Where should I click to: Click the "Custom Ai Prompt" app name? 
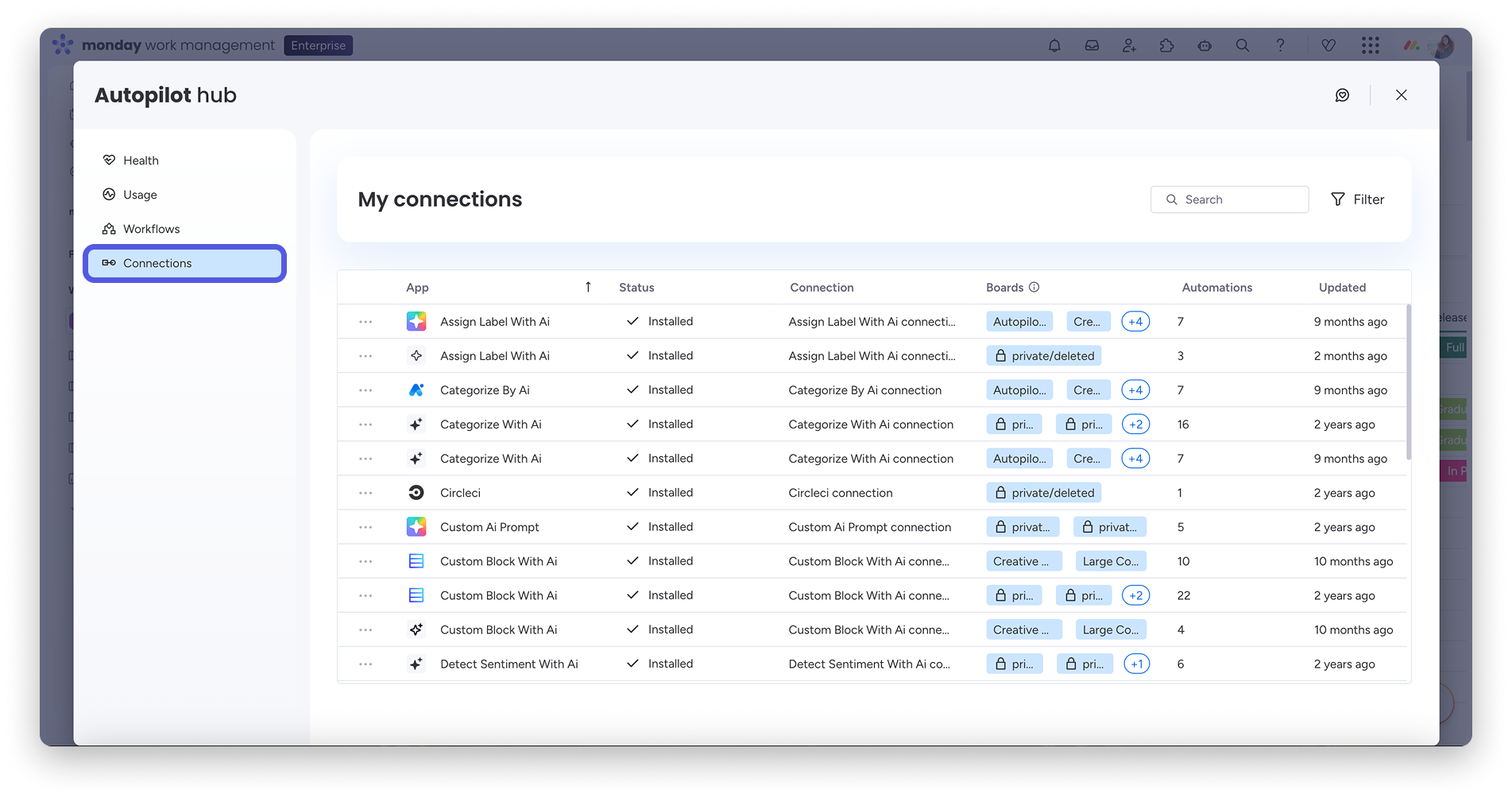489,527
